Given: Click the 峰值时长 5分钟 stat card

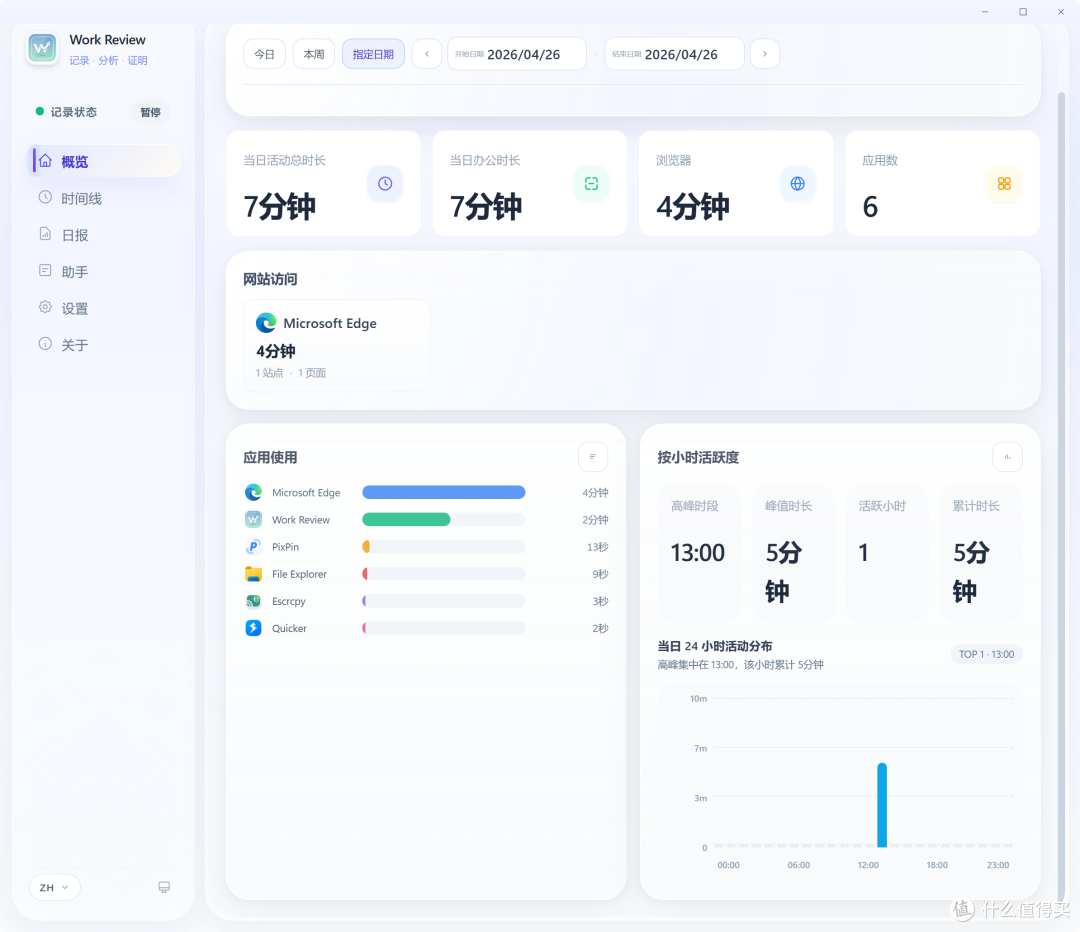Looking at the screenshot, I should click(792, 552).
